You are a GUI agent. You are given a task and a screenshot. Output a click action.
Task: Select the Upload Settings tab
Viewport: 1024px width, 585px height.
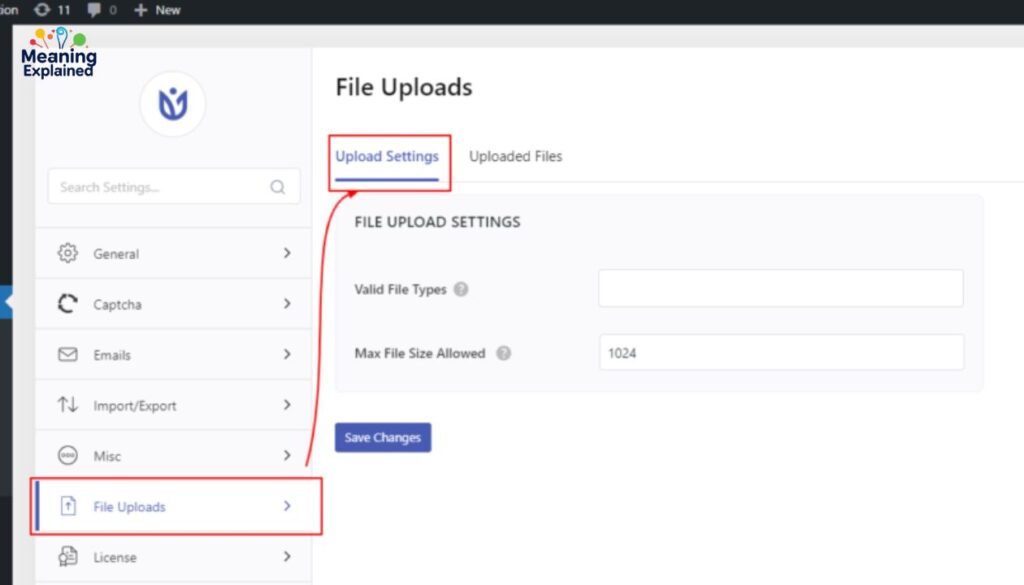388,156
